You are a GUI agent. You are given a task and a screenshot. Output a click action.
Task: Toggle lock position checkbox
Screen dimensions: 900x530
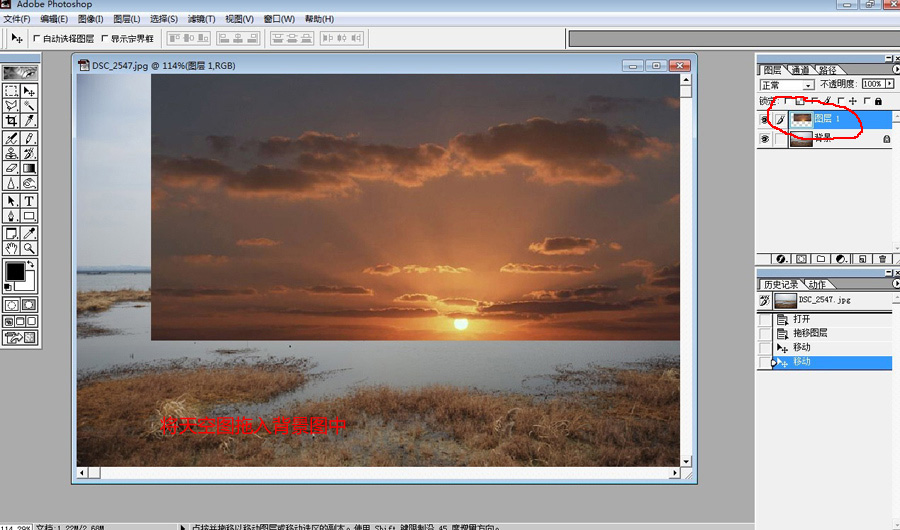841,101
